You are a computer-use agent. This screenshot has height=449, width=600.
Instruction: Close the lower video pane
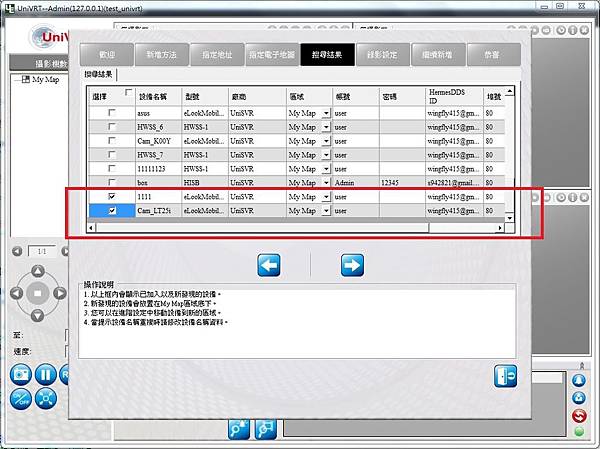[584, 198]
